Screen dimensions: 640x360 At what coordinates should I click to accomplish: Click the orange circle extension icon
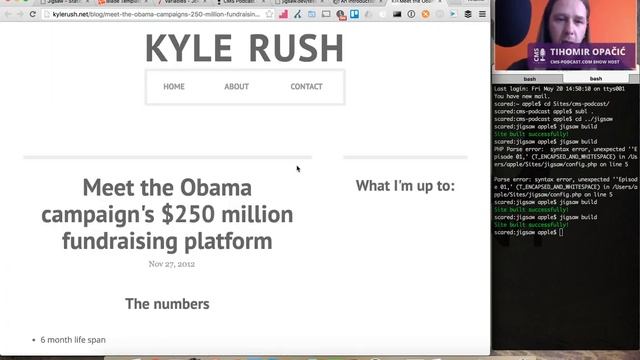(x=425, y=14)
